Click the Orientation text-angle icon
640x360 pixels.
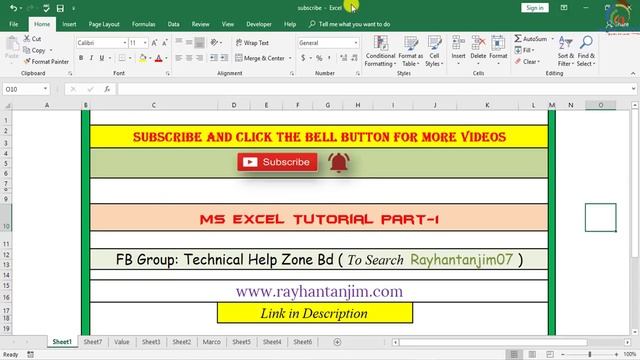(x=214, y=42)
